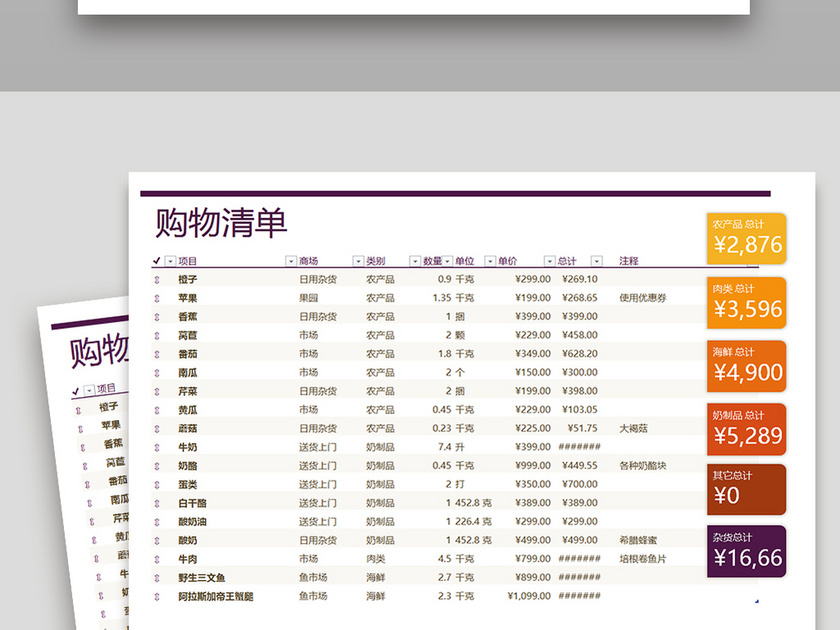Click the arrow icon beside 橙子
840x630 pixels.
point(156,280)
